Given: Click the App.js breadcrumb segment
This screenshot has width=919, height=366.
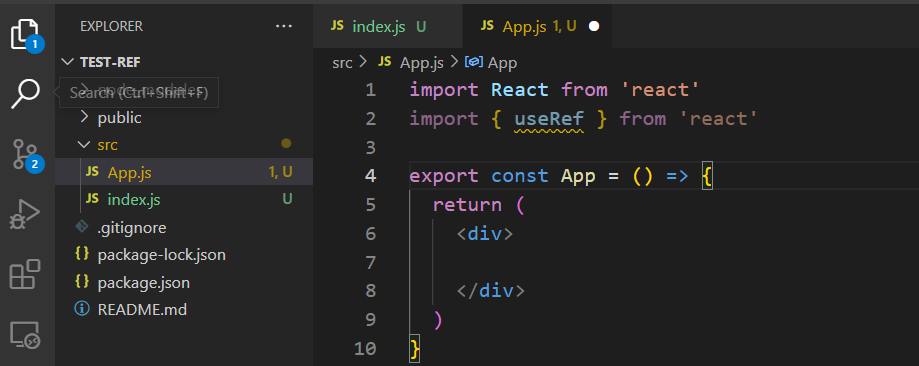Looking at the screenshot, I should [411, 63].
